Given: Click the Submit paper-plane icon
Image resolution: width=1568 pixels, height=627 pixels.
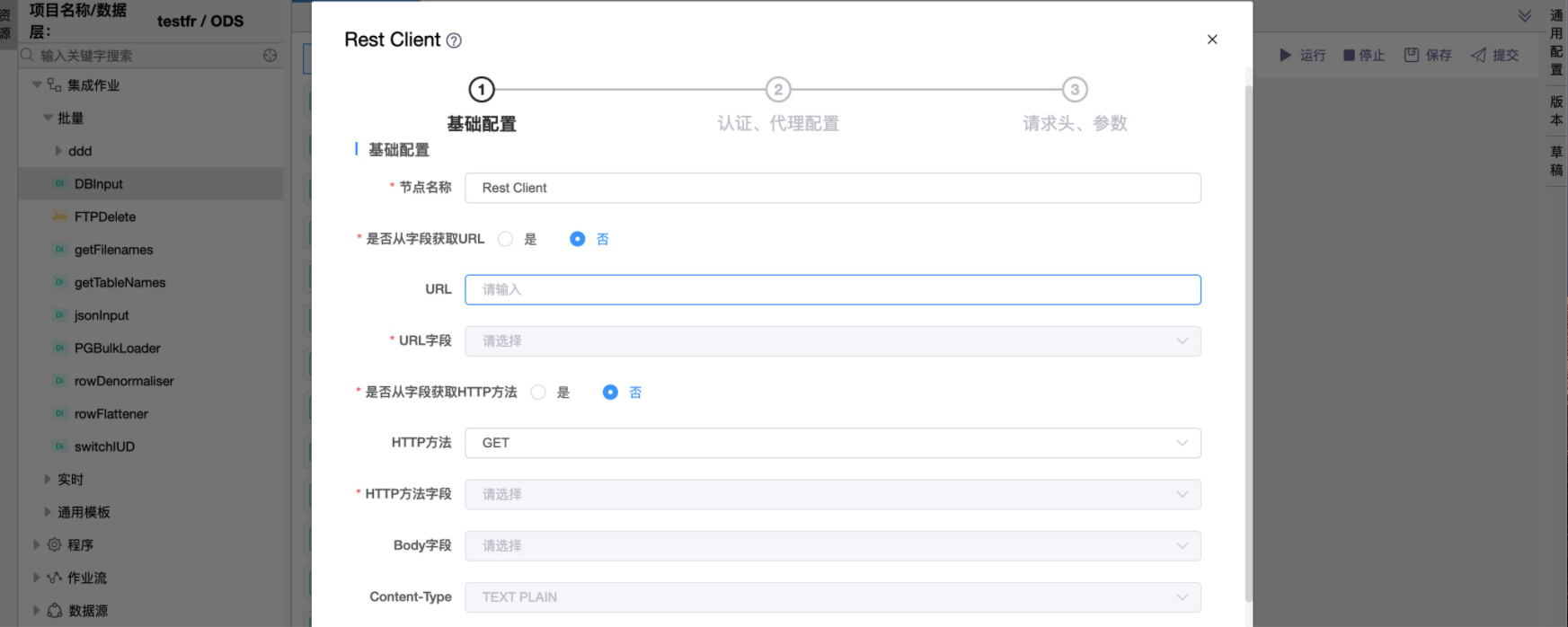Looking at the screenshot, I should point(1478,55).
